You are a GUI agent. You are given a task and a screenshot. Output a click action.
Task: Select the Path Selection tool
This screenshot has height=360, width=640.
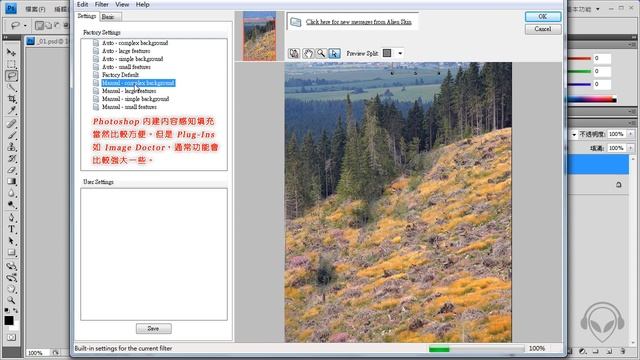(11, 241)
